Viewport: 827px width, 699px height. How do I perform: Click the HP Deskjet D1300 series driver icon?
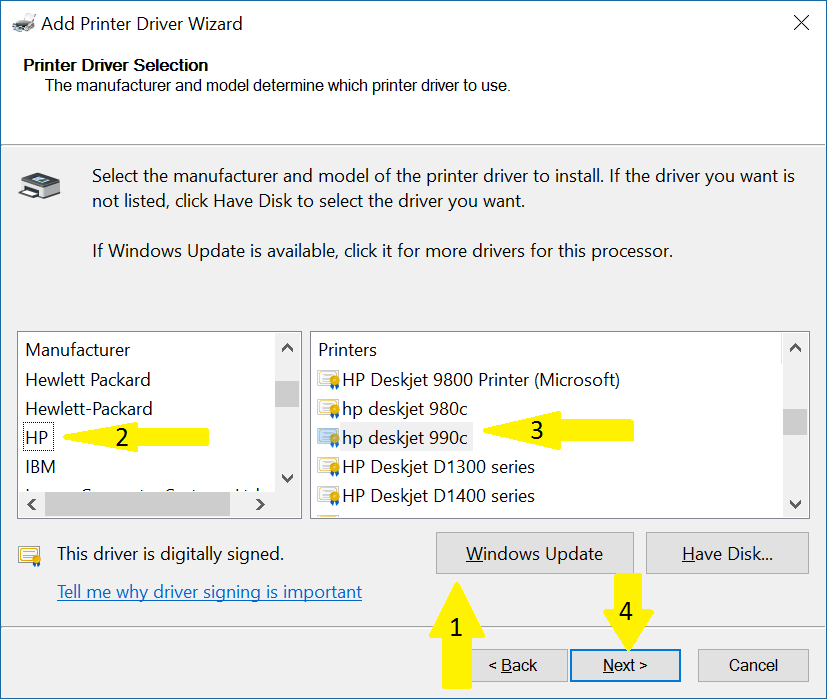tap(328, 467)
